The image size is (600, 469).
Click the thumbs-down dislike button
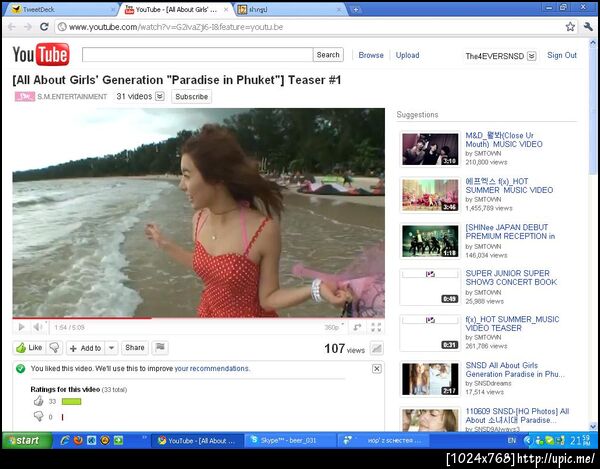[x=54, y=348]
